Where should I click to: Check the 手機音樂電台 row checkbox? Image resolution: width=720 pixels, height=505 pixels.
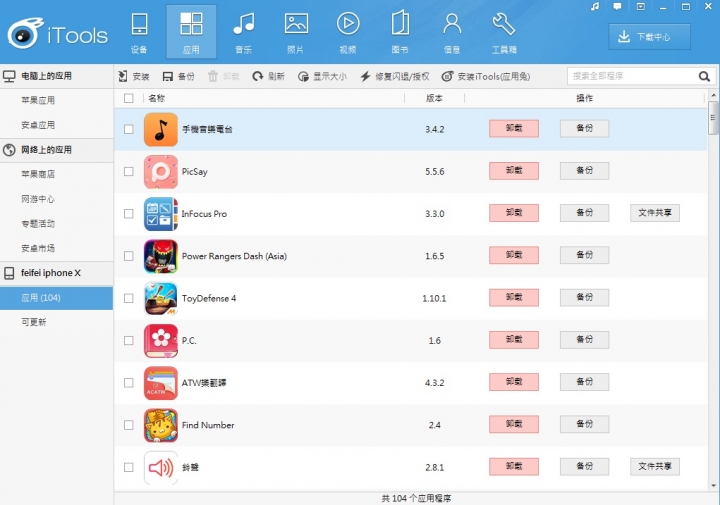coord(129,129)
